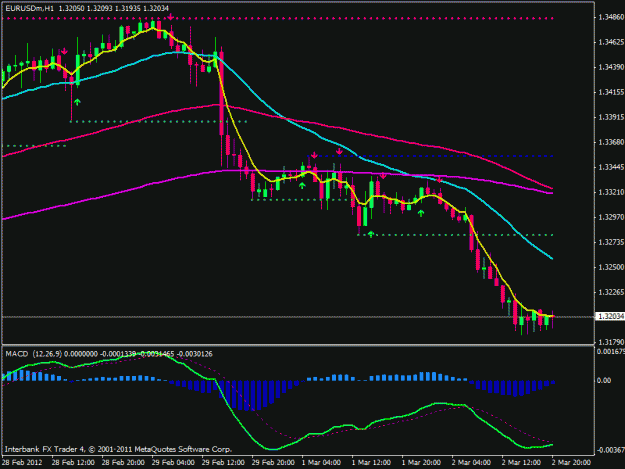Click the pink sell arrow at the blue dotted line's start
The image size is (625, 469).
point(314,155)
